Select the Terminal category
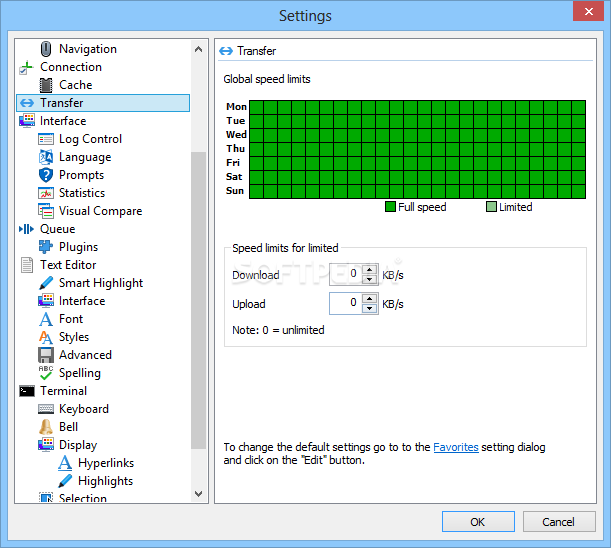This screenshot has height=548, width=611. (x=64, y=391)
